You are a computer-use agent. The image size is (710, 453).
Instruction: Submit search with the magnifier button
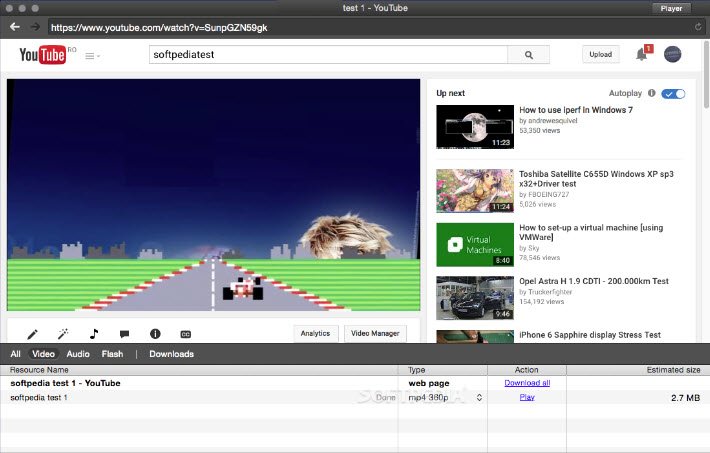pos(528,55)
